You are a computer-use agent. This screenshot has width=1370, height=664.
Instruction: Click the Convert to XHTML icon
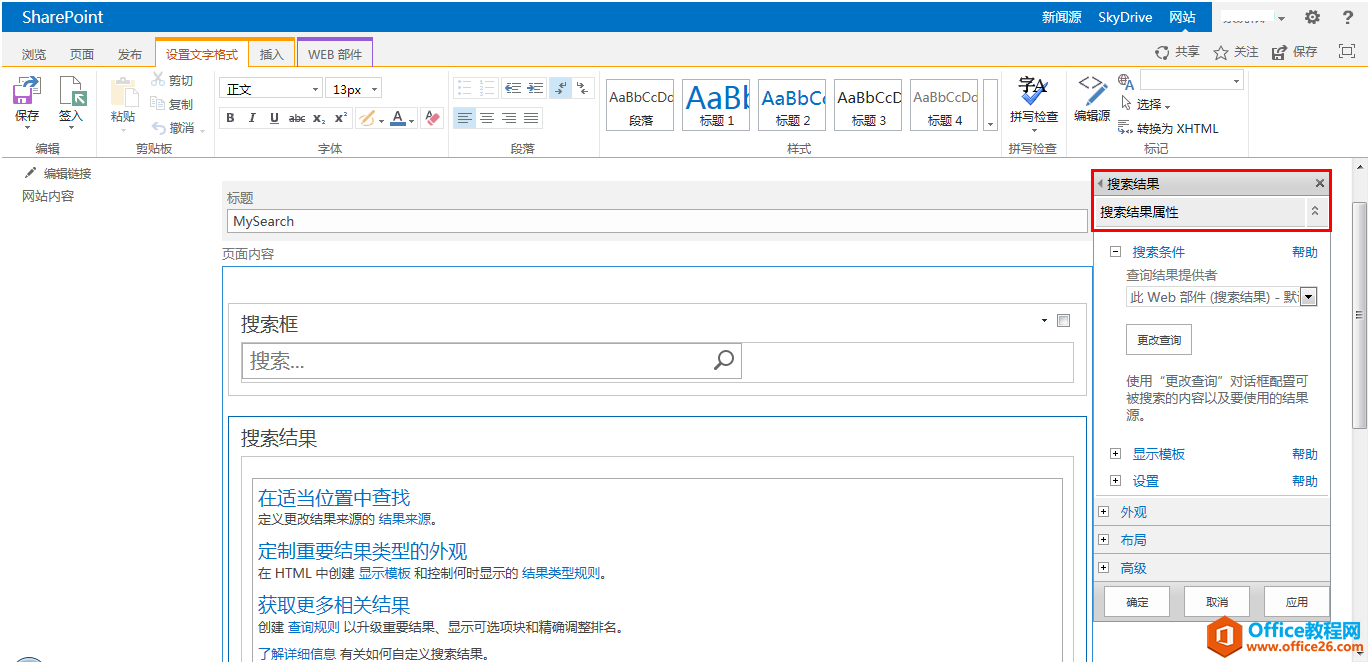tap(1126, 128)
